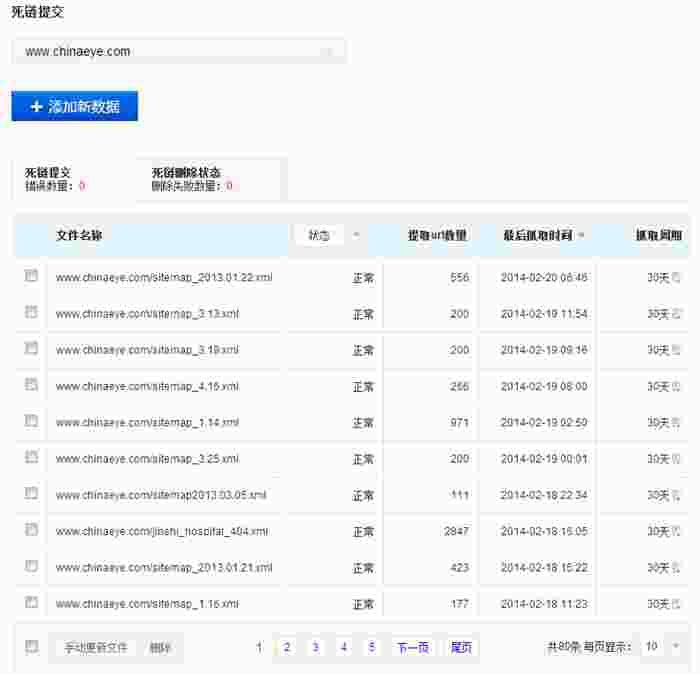Click edit icon next to 30天 for jibshi_hospital_404.xml
Viewport: 700px width, 674px height.
point(676,532)
